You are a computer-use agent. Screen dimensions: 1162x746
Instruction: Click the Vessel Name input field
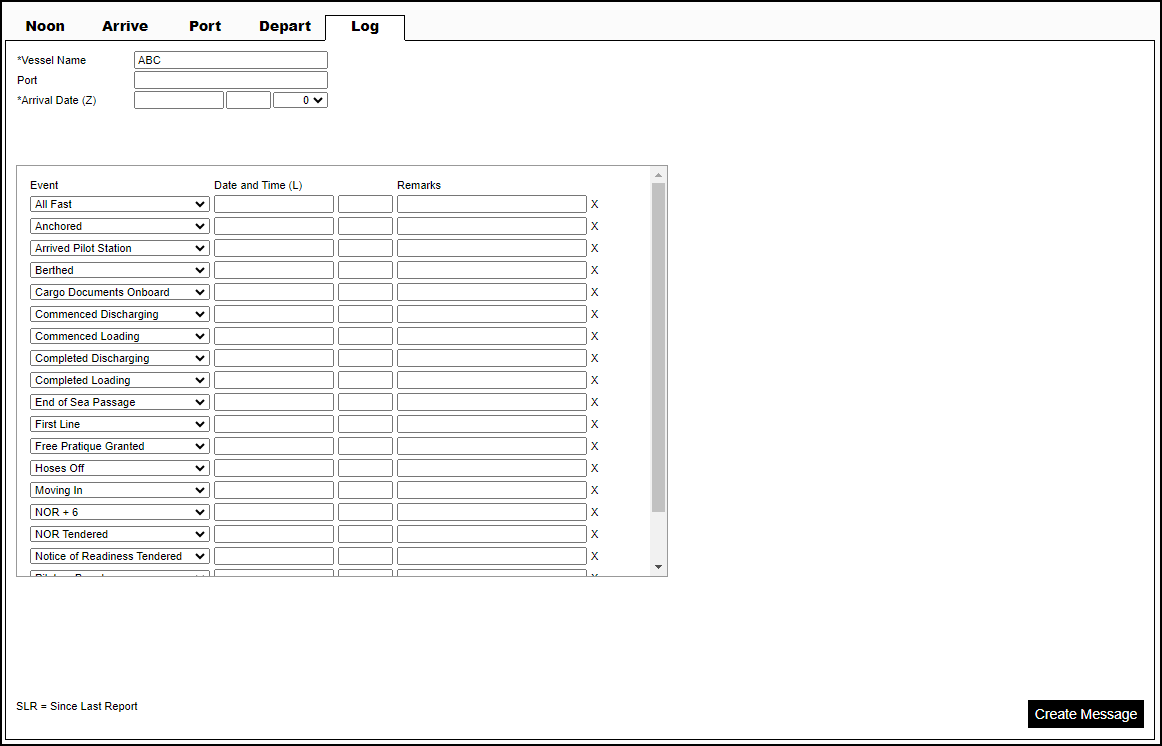tap(230, 60)
